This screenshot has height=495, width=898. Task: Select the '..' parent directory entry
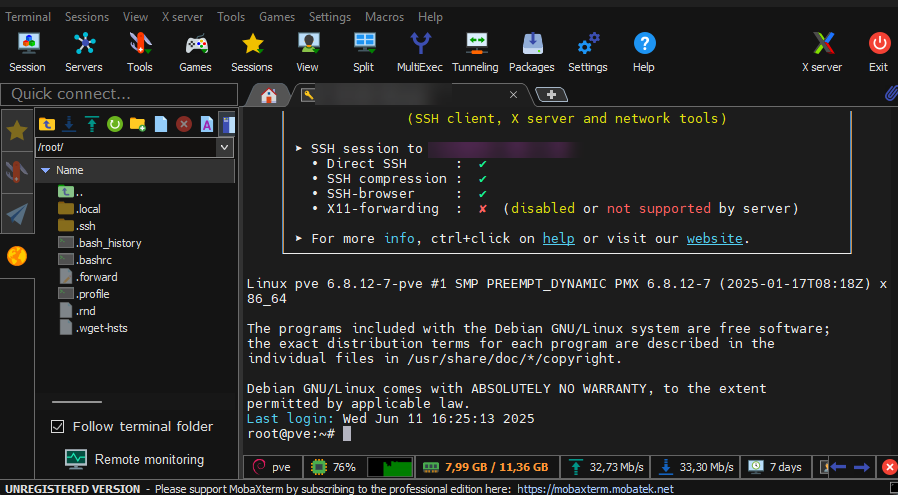[x=71, y=192]
